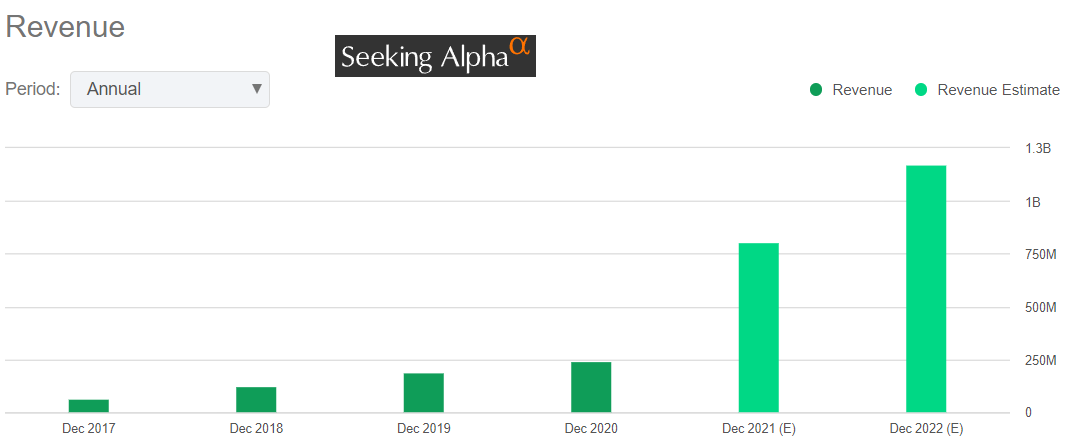Select the Dec 2017 revenue bar

(89, 406)
